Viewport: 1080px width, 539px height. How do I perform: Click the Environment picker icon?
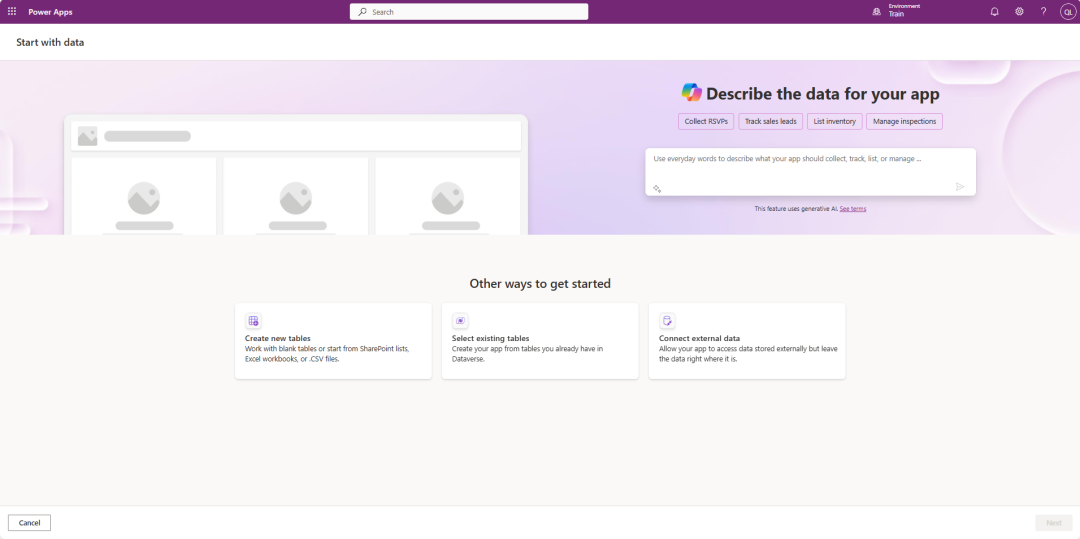(876, 12)
